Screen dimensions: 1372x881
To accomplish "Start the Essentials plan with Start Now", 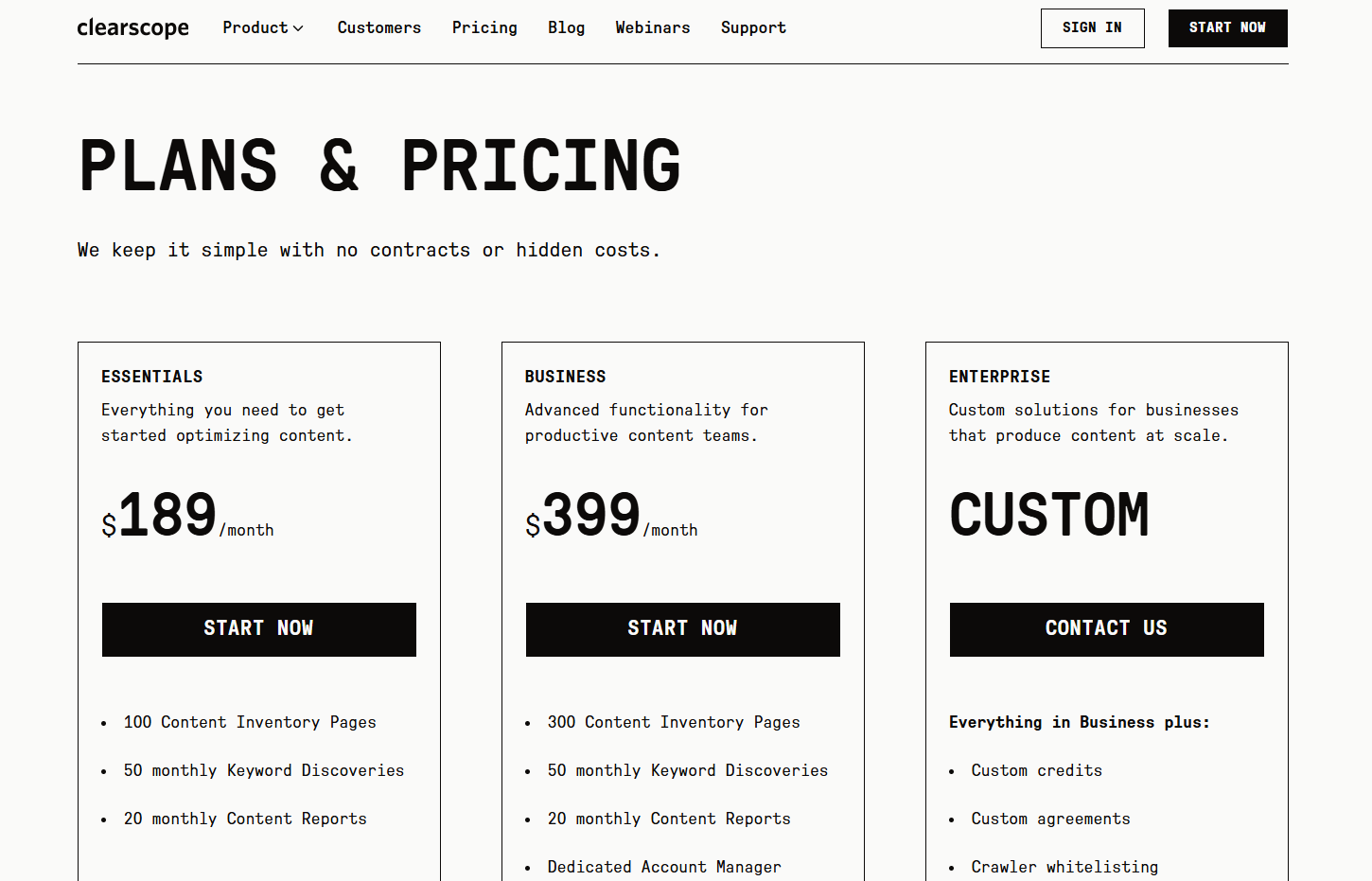I will click(258, 629).
